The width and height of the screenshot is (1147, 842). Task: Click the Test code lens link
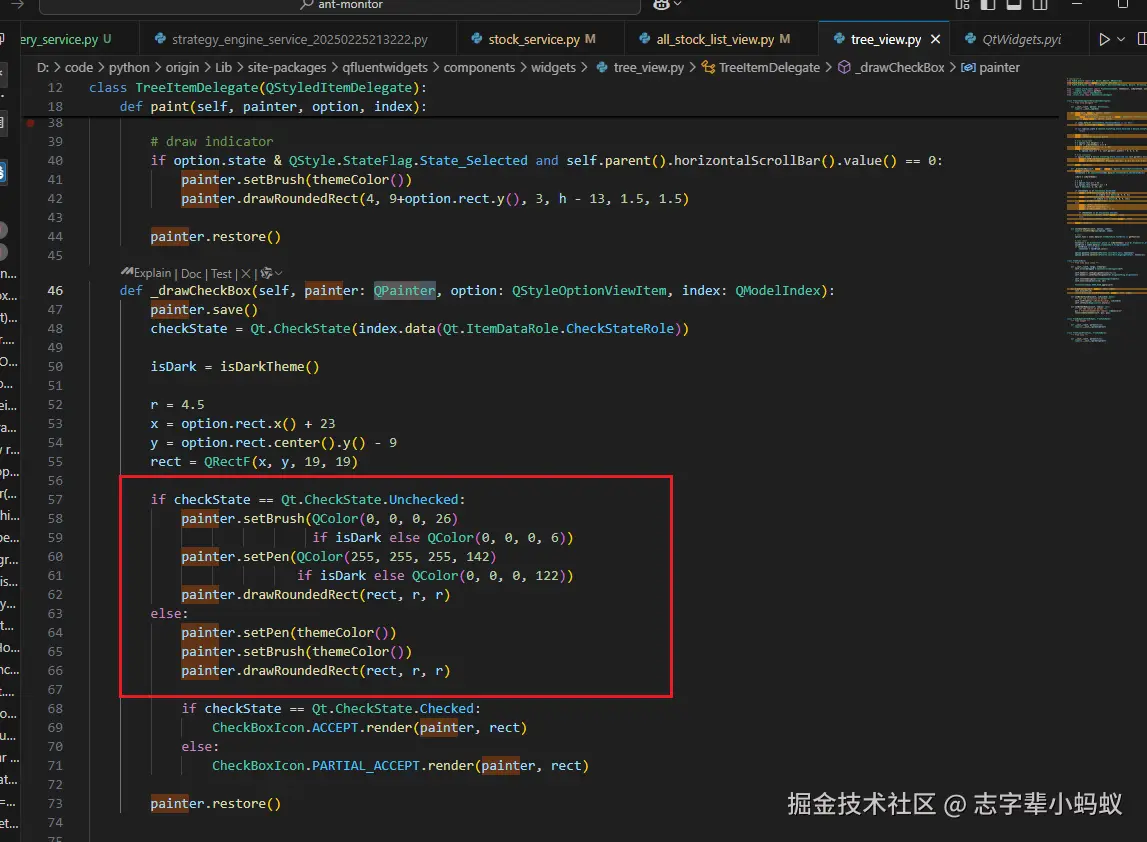tap(221, 274)
